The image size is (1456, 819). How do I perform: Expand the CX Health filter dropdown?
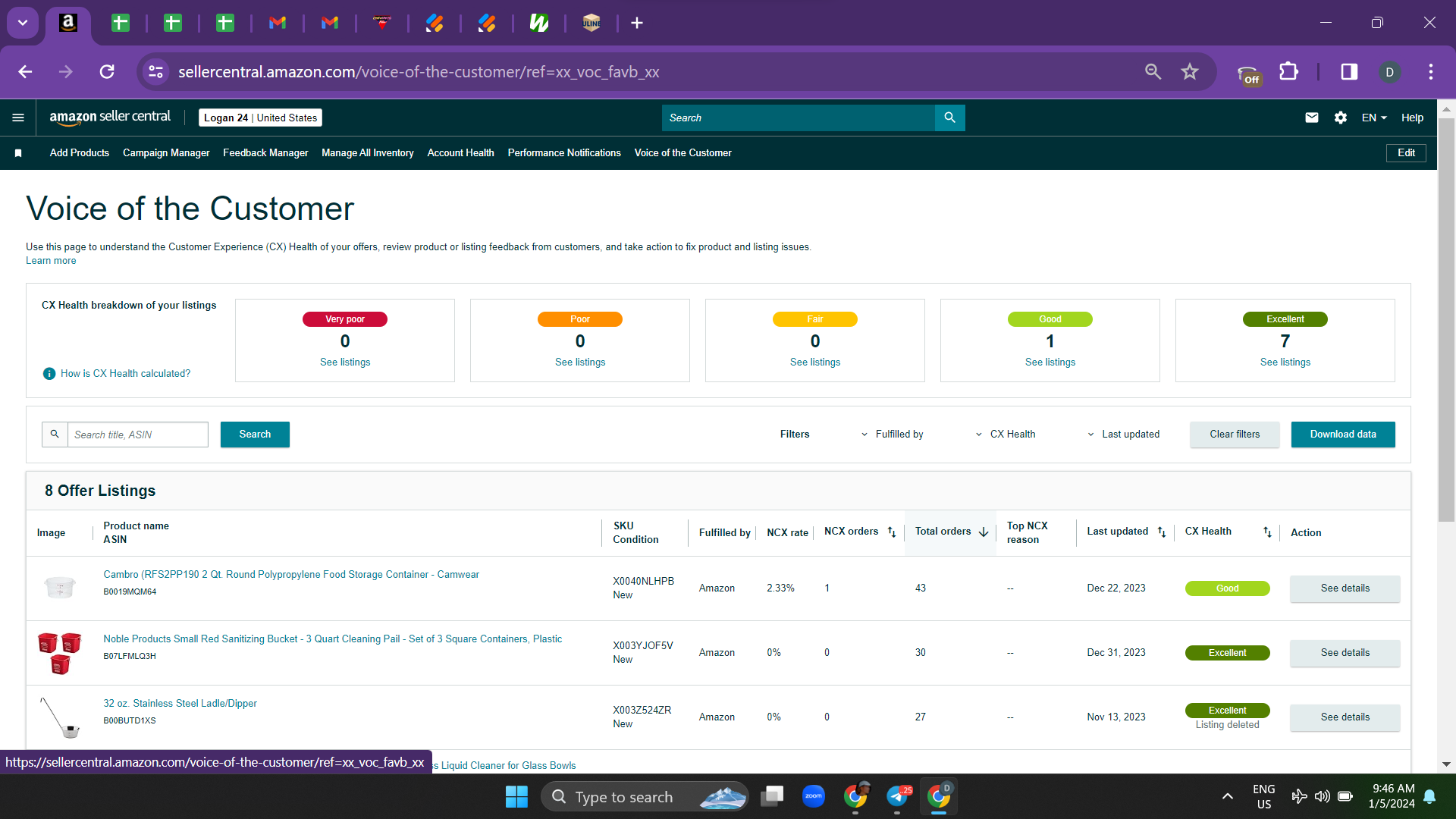1006,435
